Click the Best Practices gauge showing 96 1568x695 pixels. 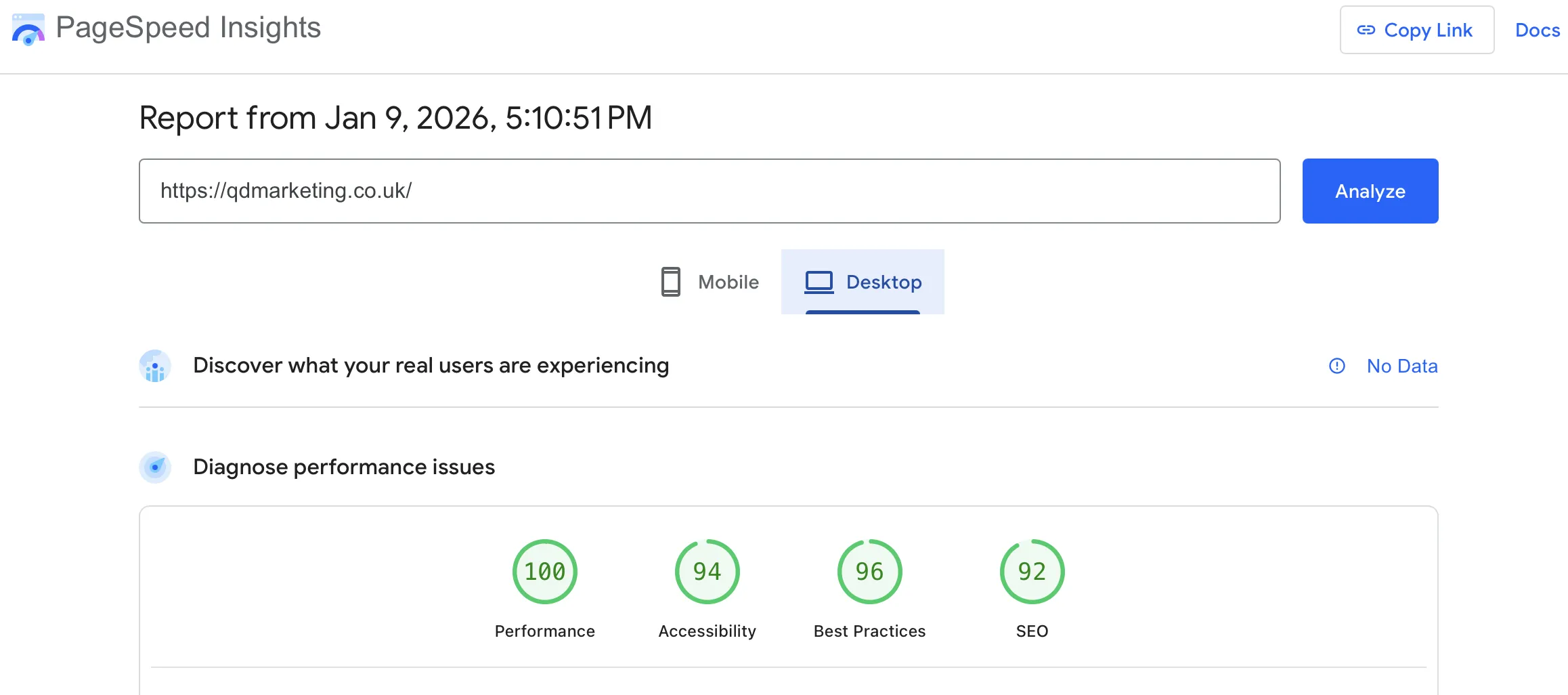(x=869, y=571)
